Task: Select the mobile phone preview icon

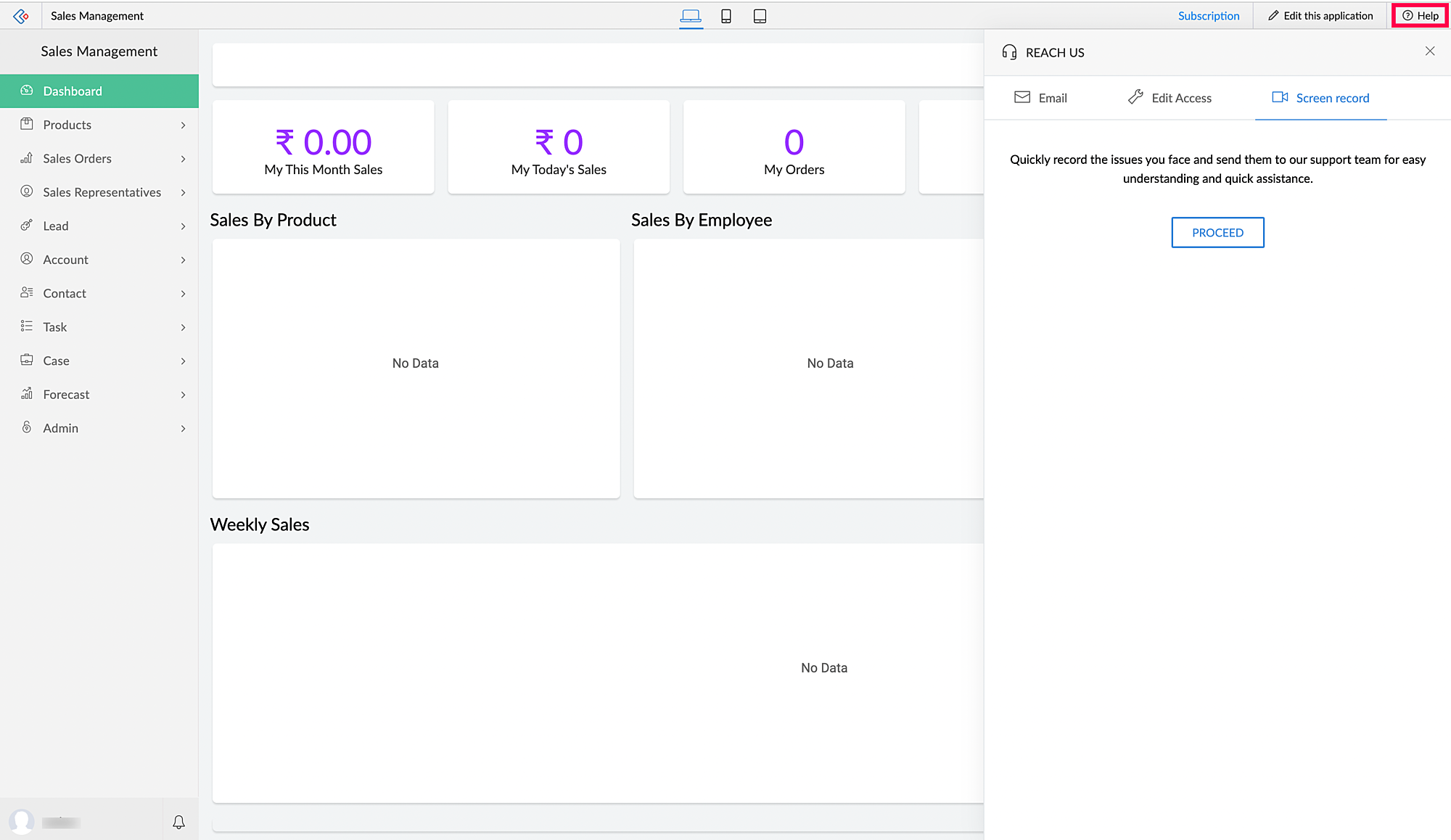Action: [725, 16]
